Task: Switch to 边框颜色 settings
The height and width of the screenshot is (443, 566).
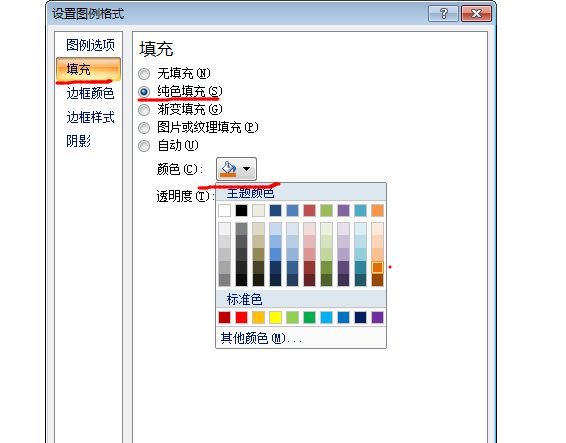Action: 90,93
